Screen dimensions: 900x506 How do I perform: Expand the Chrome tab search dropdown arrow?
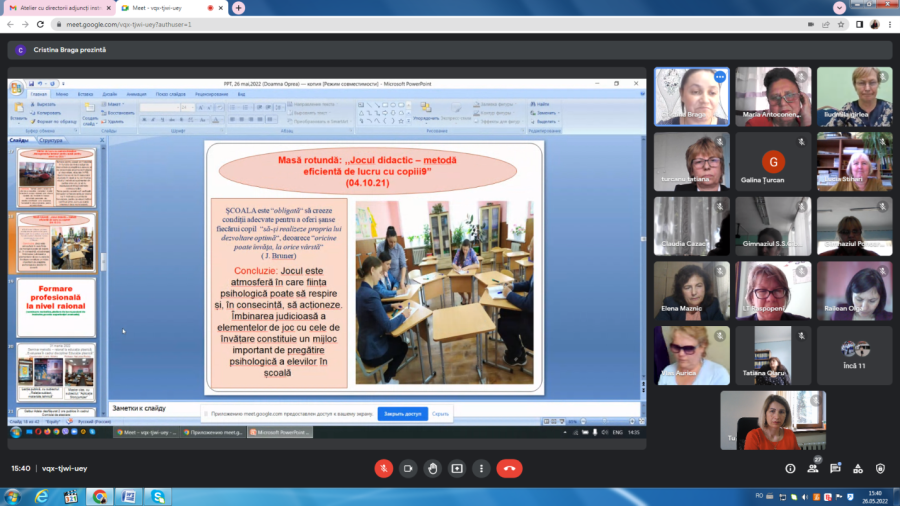click(x=839, y=7)
